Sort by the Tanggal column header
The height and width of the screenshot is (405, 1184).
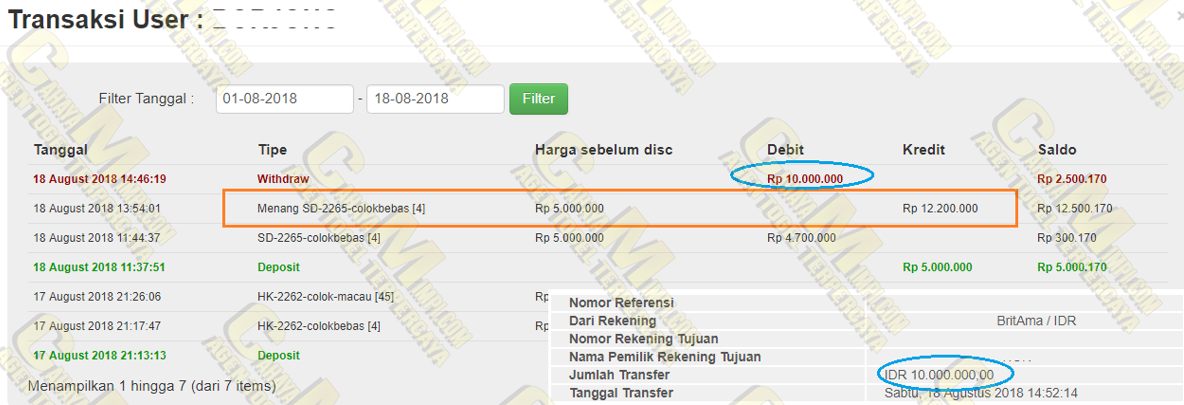[x=61, y=150]
